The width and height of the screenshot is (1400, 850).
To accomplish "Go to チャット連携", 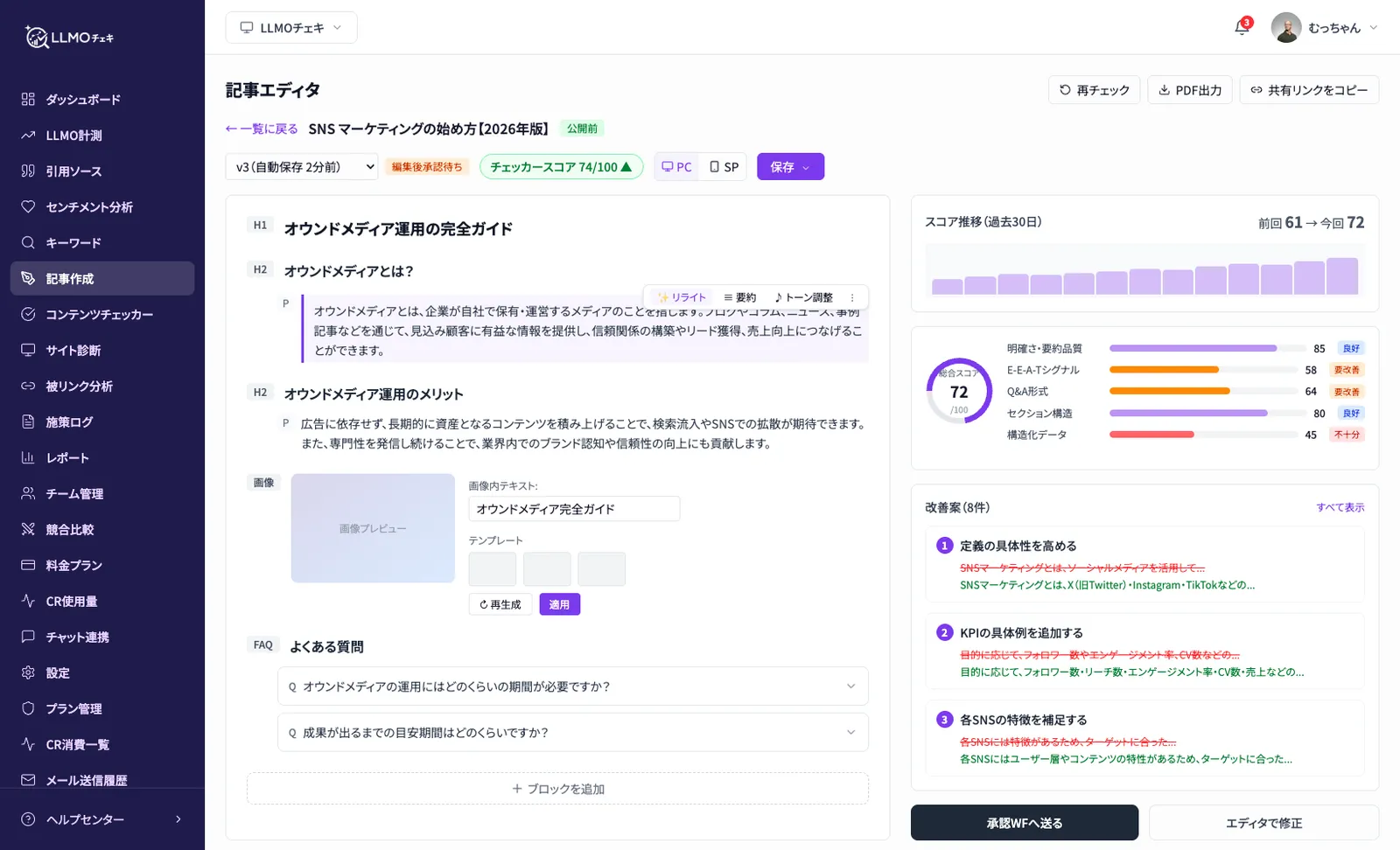I will tap(102, 637).
